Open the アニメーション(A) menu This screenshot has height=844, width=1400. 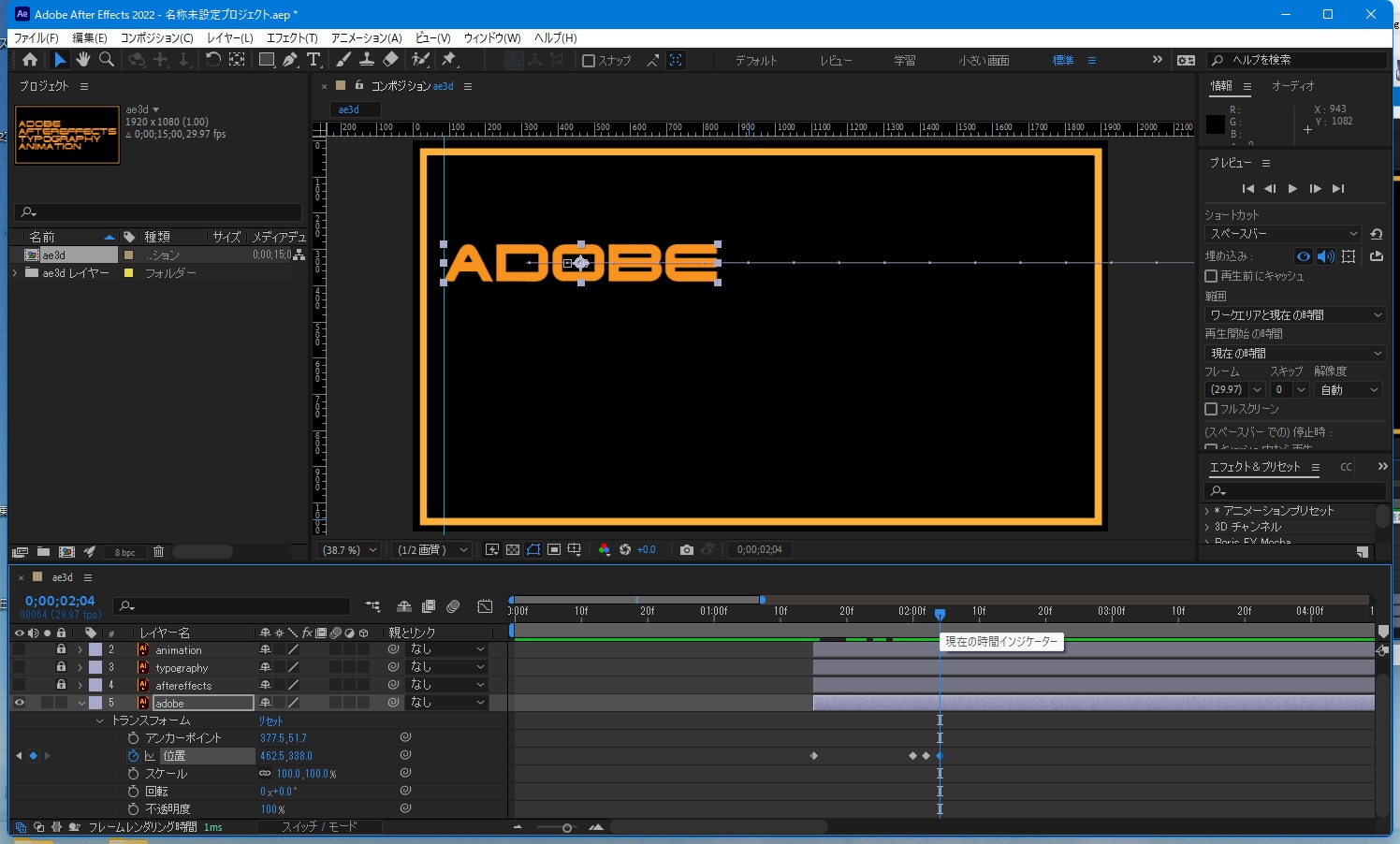(366, 38)
